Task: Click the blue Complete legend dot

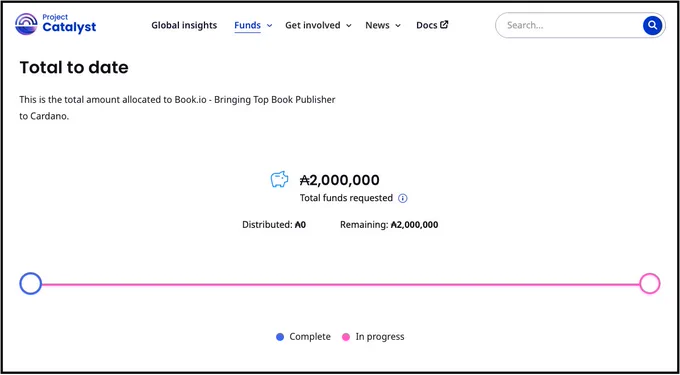Action: click(280, 337)
